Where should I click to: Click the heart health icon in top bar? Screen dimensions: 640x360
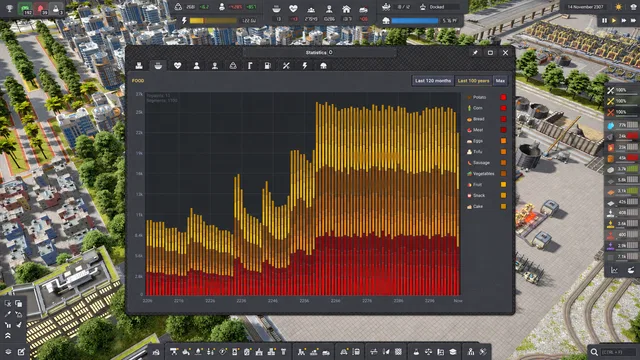click(293, 8)
